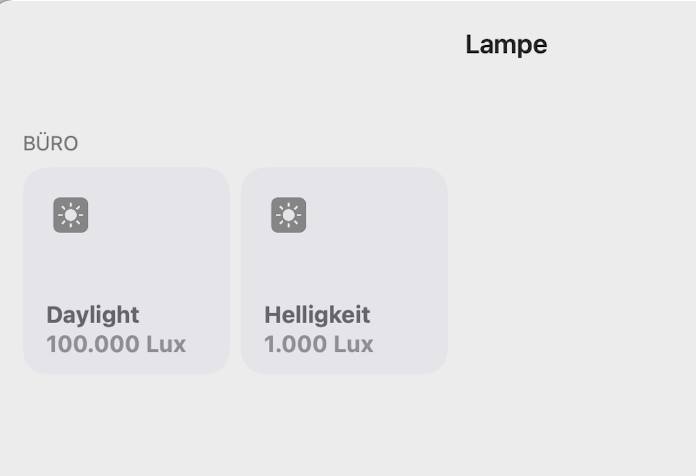The image size is (696, 476).
Task: Click the lux value under Helligkeit
Action: (318, 345)
